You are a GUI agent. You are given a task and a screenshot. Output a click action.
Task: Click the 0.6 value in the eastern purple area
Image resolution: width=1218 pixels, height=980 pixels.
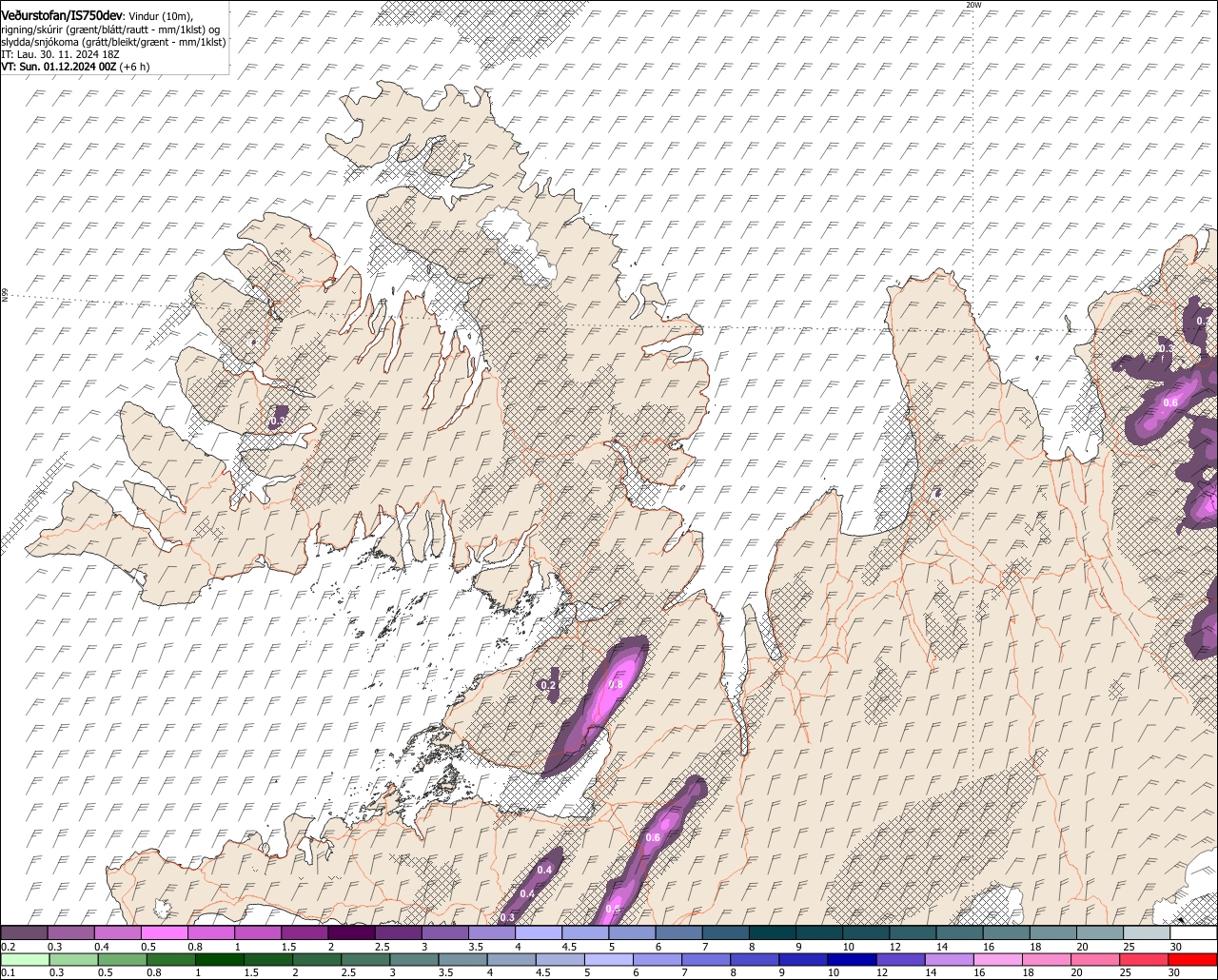pyautogui.click(x=1170, y=402)
